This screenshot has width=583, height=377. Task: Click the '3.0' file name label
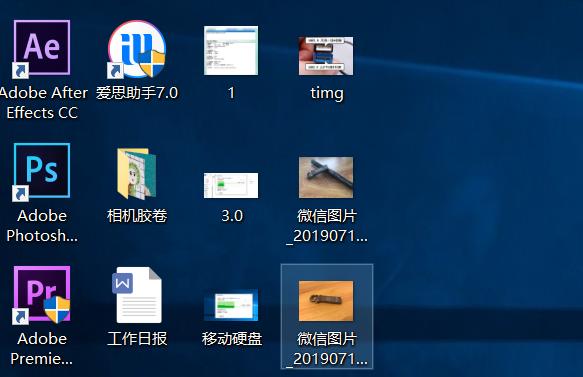coord(232,216)
